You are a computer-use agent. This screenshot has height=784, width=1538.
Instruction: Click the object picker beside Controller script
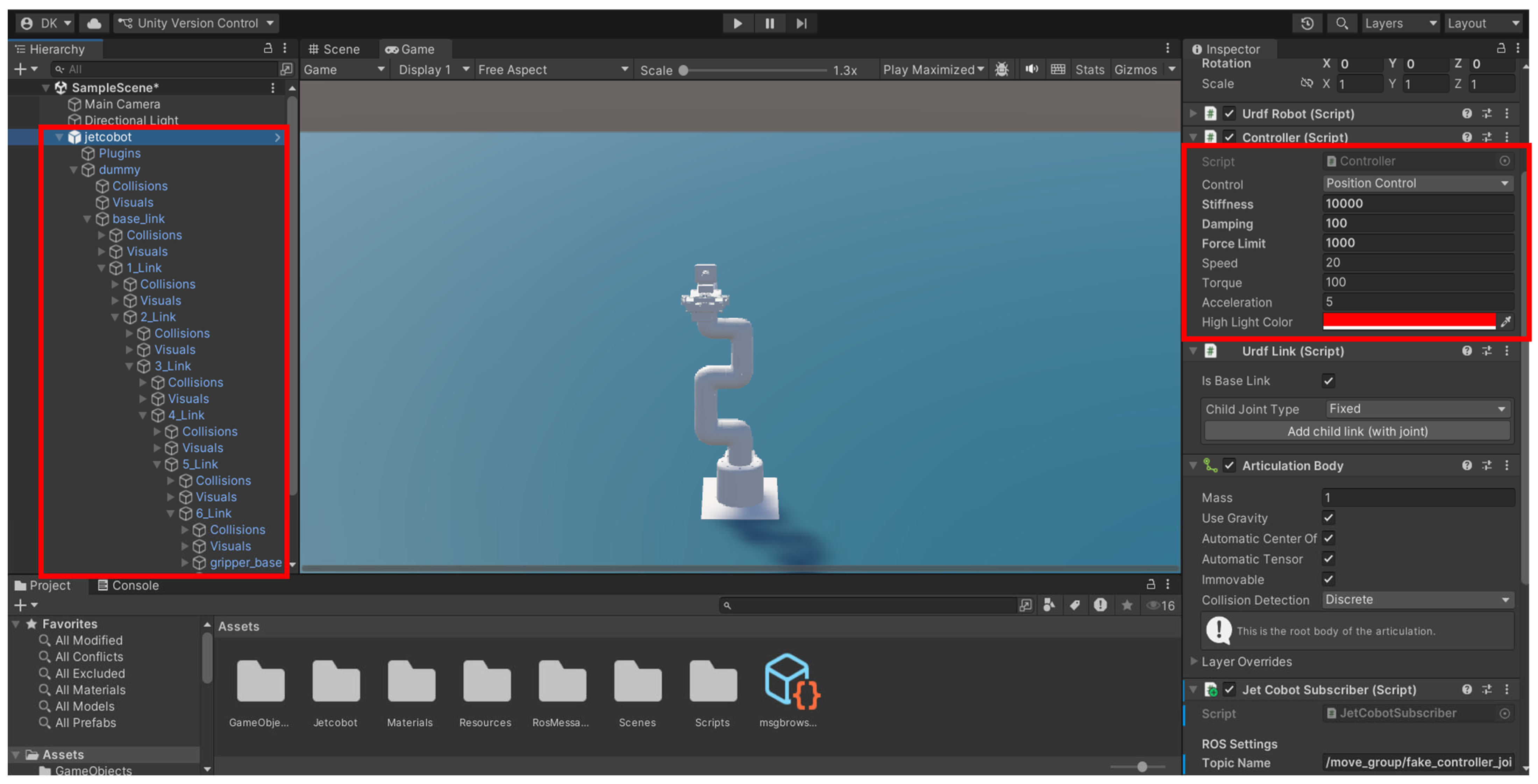(x=1504, y=161)
